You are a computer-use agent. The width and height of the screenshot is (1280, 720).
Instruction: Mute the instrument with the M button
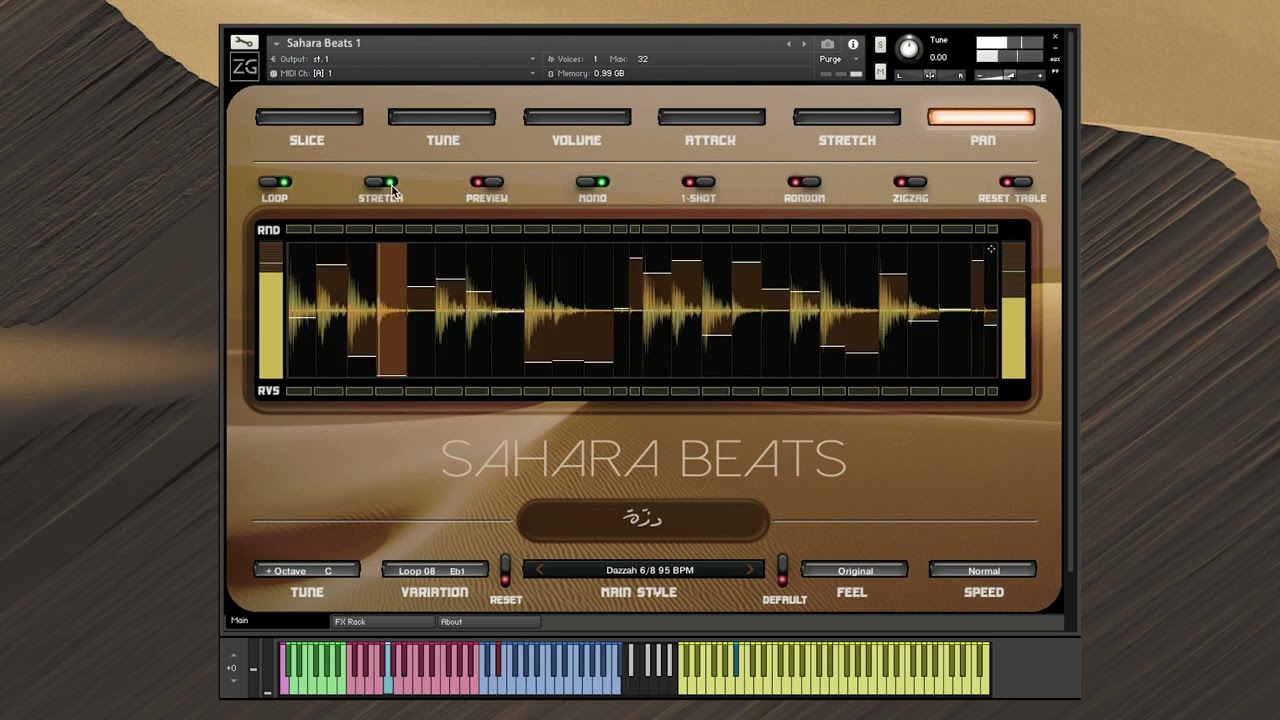pos(880,72)
